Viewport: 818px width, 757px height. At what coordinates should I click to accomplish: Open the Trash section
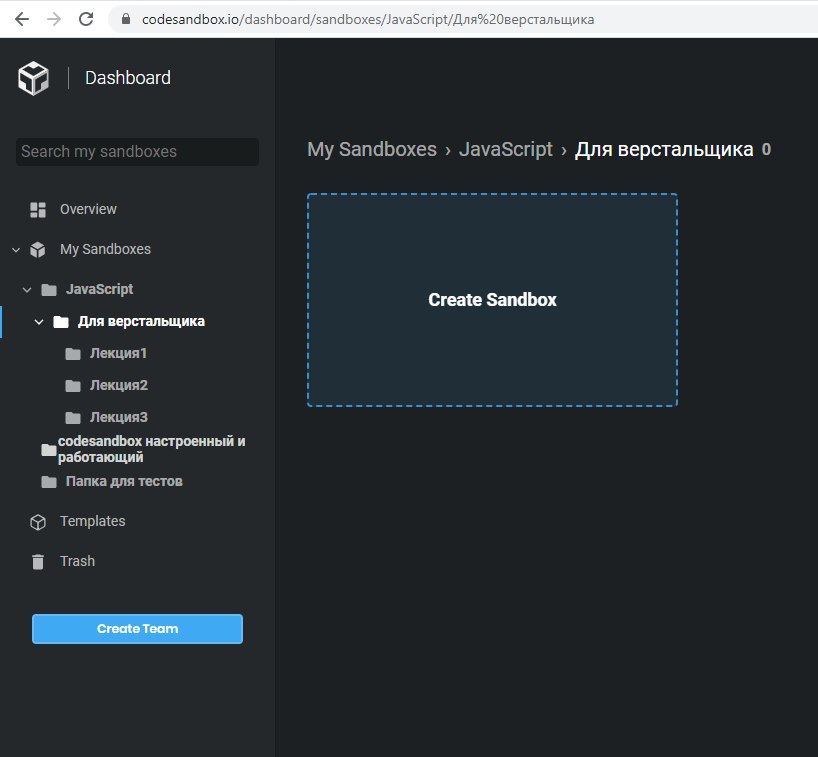click(x=77, y=561)
